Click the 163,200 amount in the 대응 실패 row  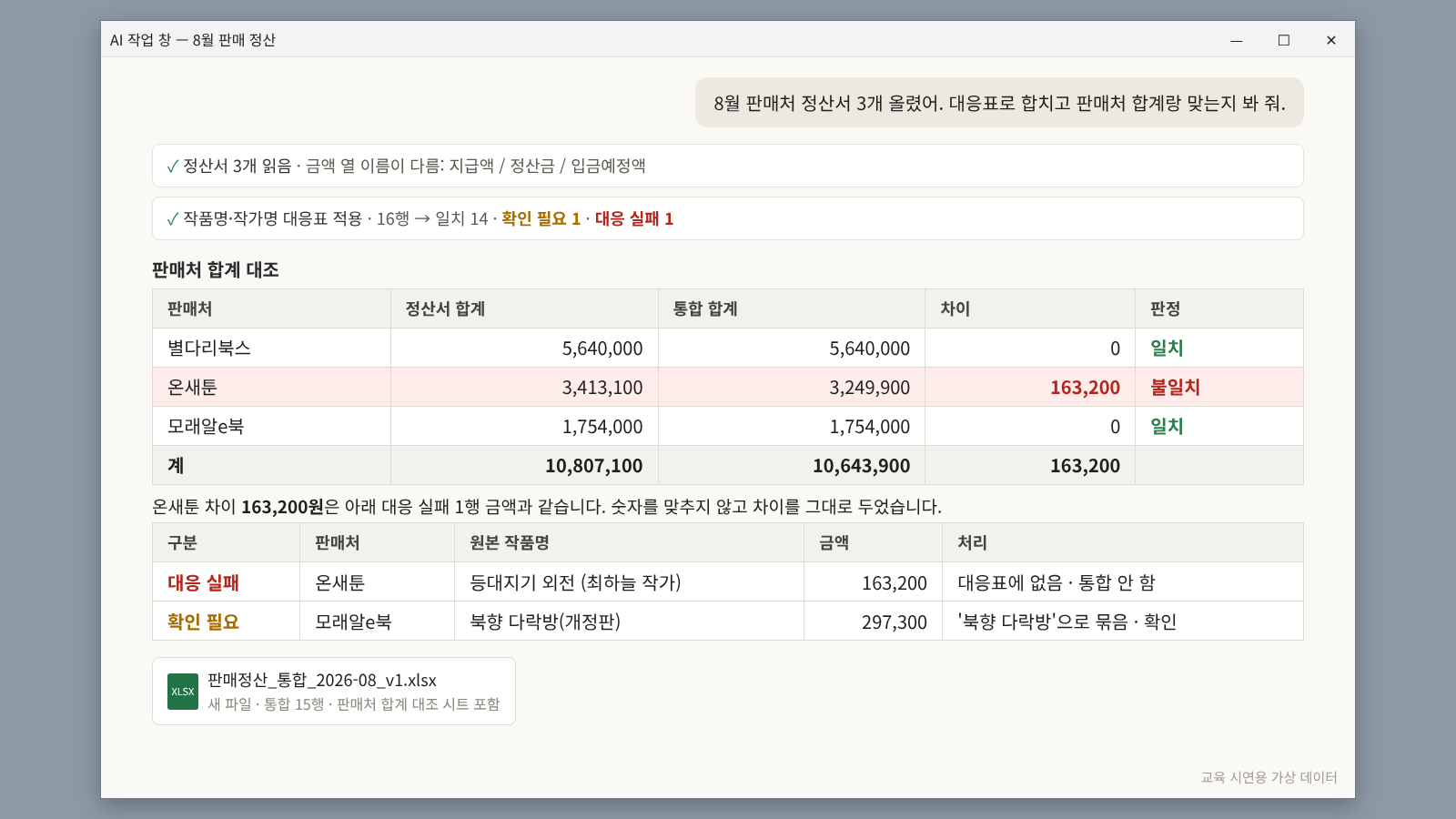(895, 583)
